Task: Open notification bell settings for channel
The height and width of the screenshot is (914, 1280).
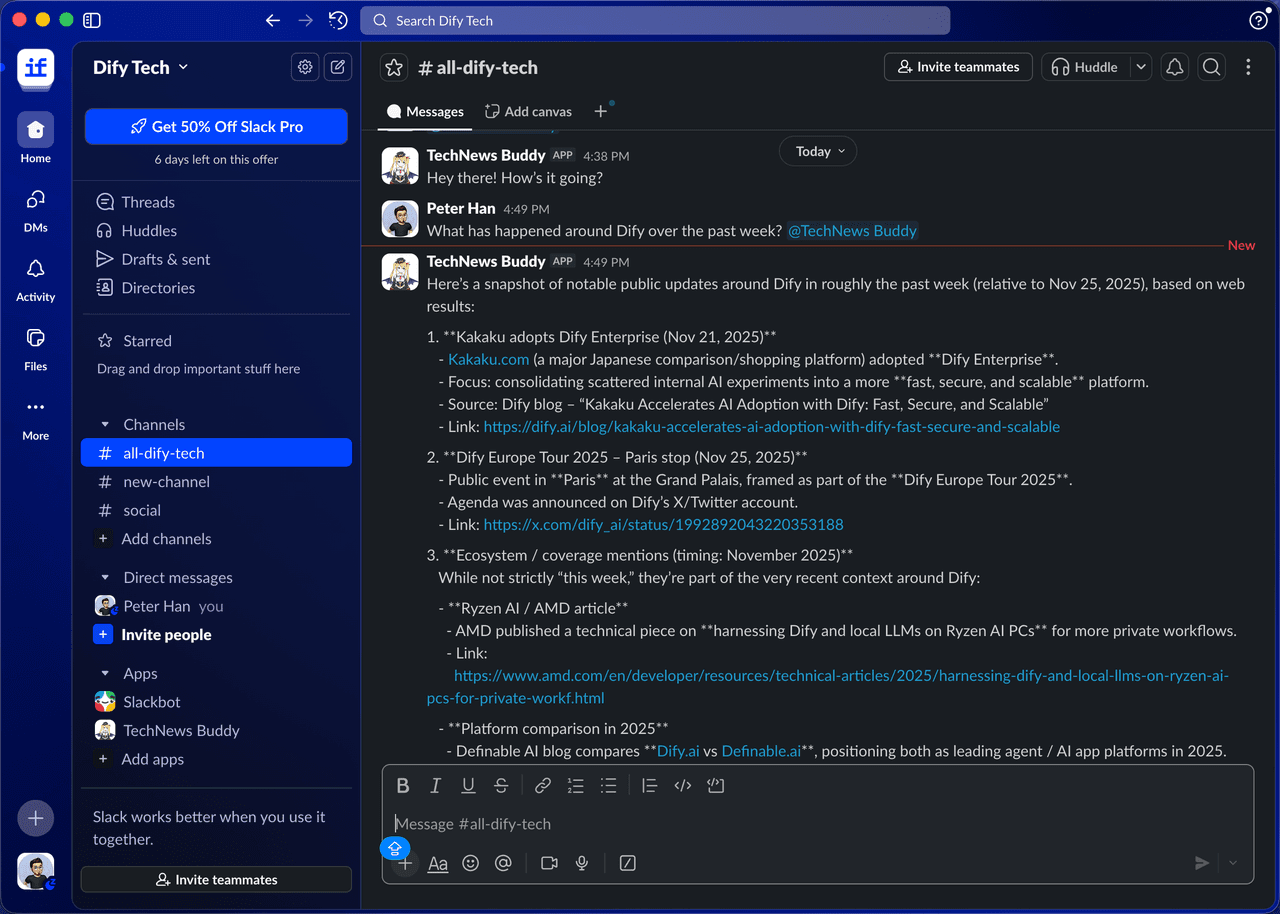Action: pos(1175,67)
